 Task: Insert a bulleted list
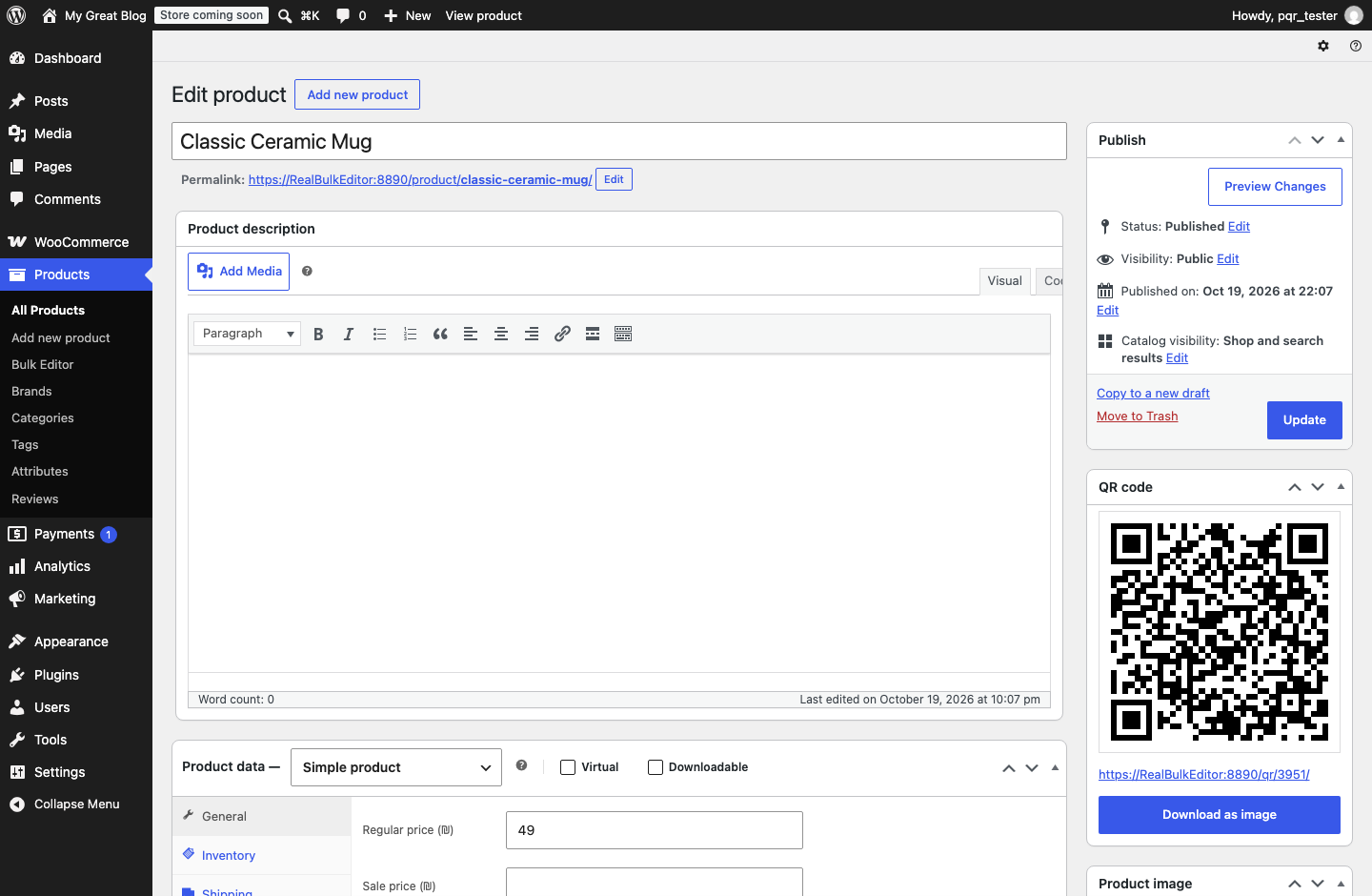coord(379,334)
